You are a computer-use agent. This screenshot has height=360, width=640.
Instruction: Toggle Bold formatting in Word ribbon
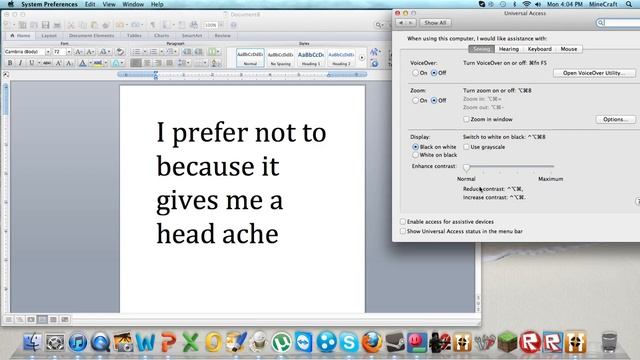tap(10, 63)
